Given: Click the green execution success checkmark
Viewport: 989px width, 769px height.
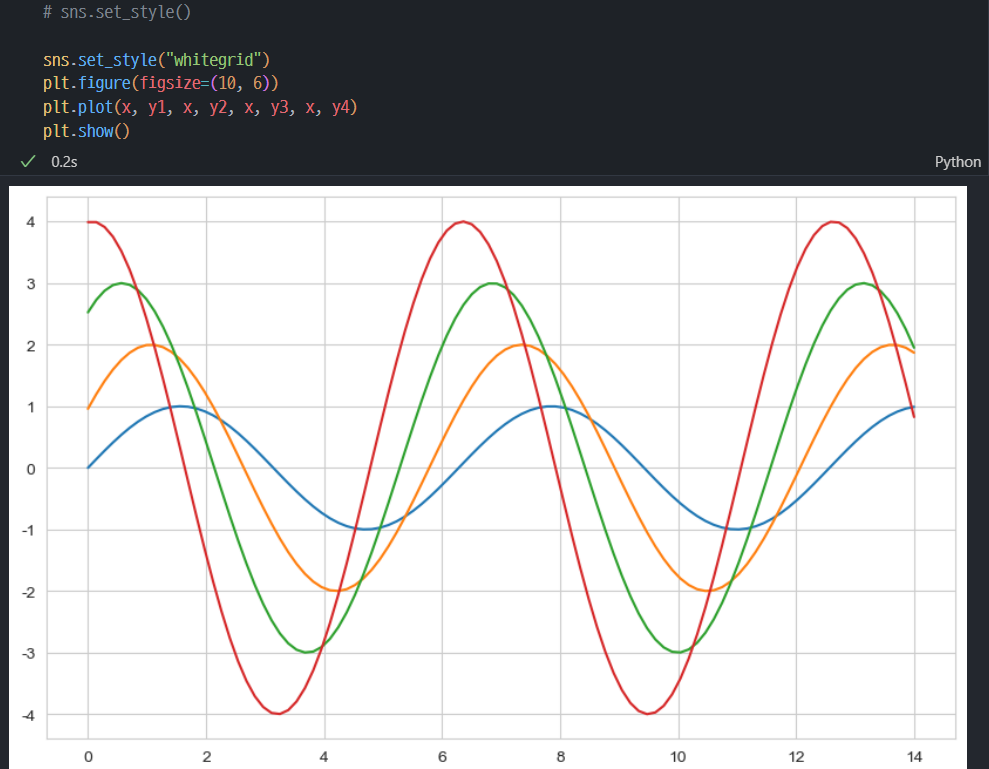Looking at the screenshot, I should 28,161.
